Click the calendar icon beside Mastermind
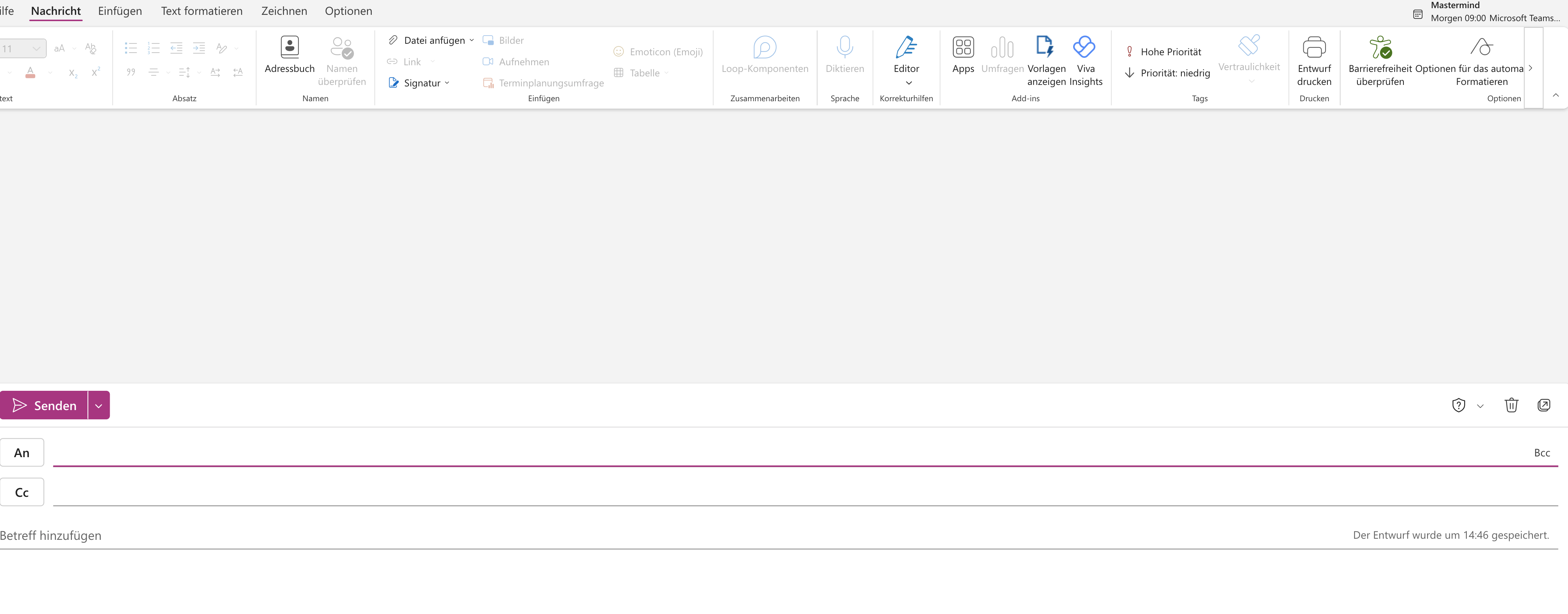This screenshot has width=1568, height=614. [1418, 14]
